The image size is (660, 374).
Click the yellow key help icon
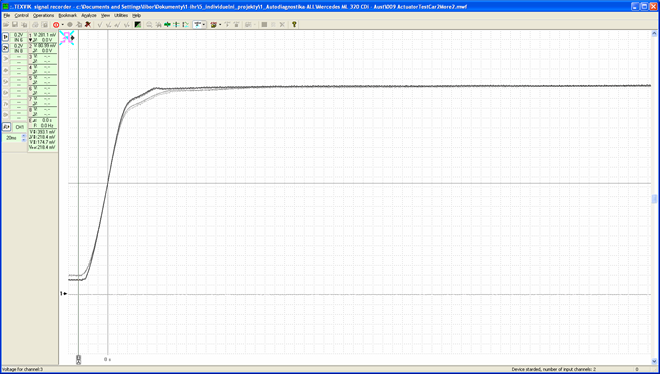pyautogui.click(x=294, y=24)
